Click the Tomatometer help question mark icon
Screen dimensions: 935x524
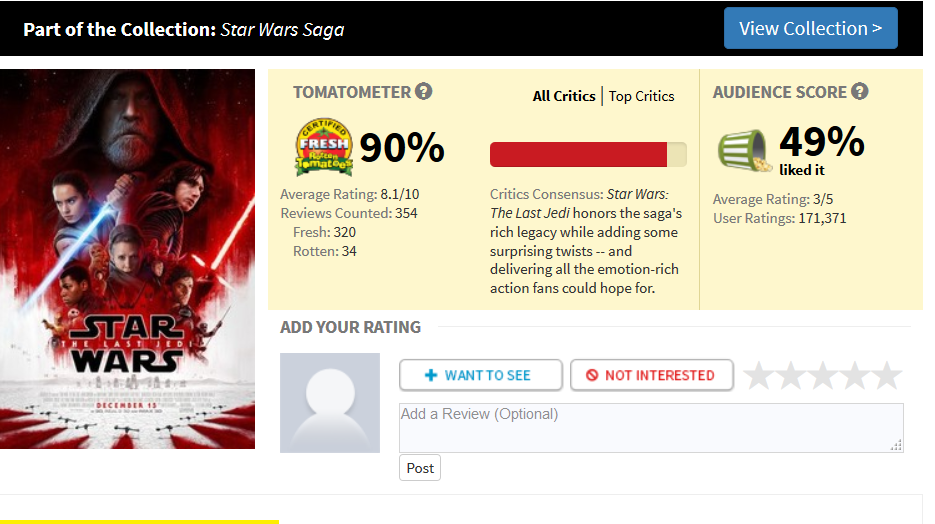click(424, 92)
